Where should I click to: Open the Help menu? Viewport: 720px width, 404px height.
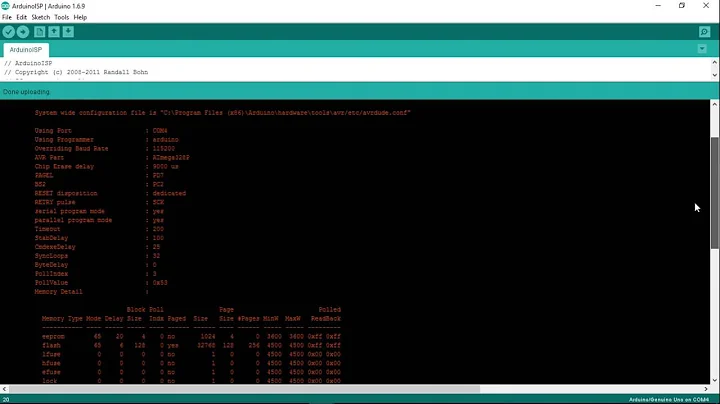80,17
